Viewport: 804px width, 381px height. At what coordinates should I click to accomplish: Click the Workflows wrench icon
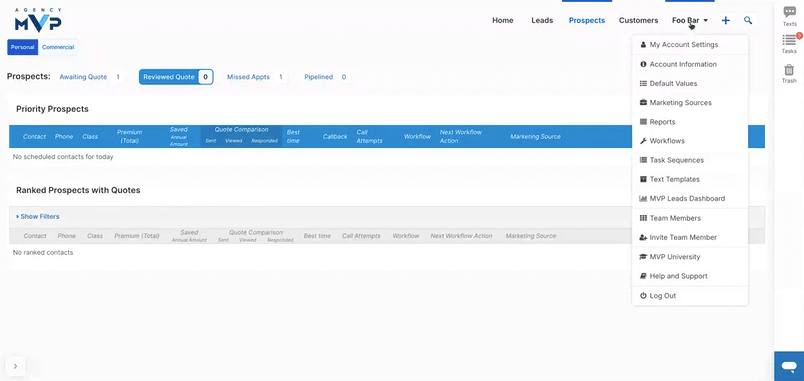(644, 141)
